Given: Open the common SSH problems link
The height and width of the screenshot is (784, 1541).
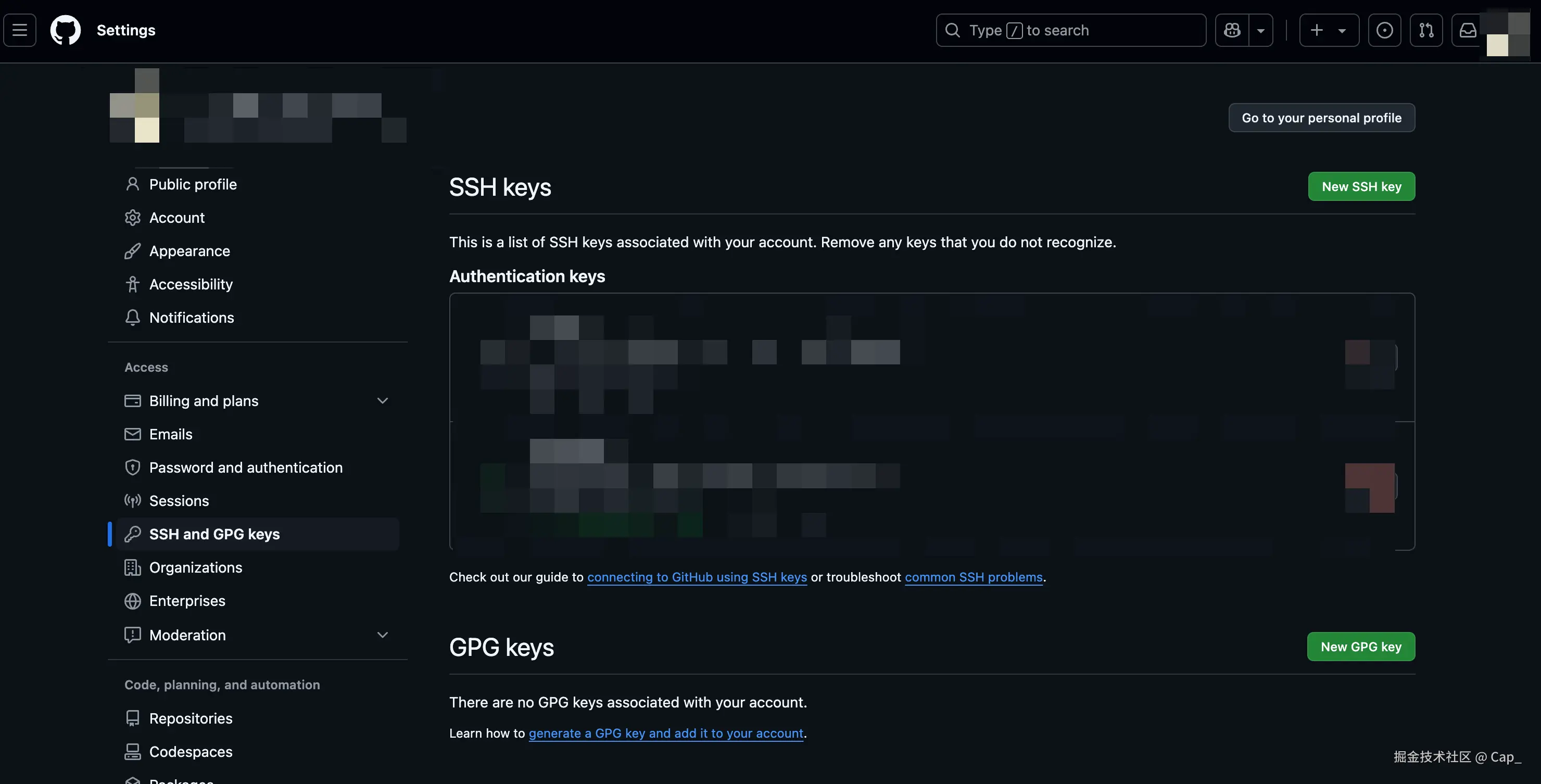Looking at the screenshot, I should pyautogui.click(x=974, y=577).
